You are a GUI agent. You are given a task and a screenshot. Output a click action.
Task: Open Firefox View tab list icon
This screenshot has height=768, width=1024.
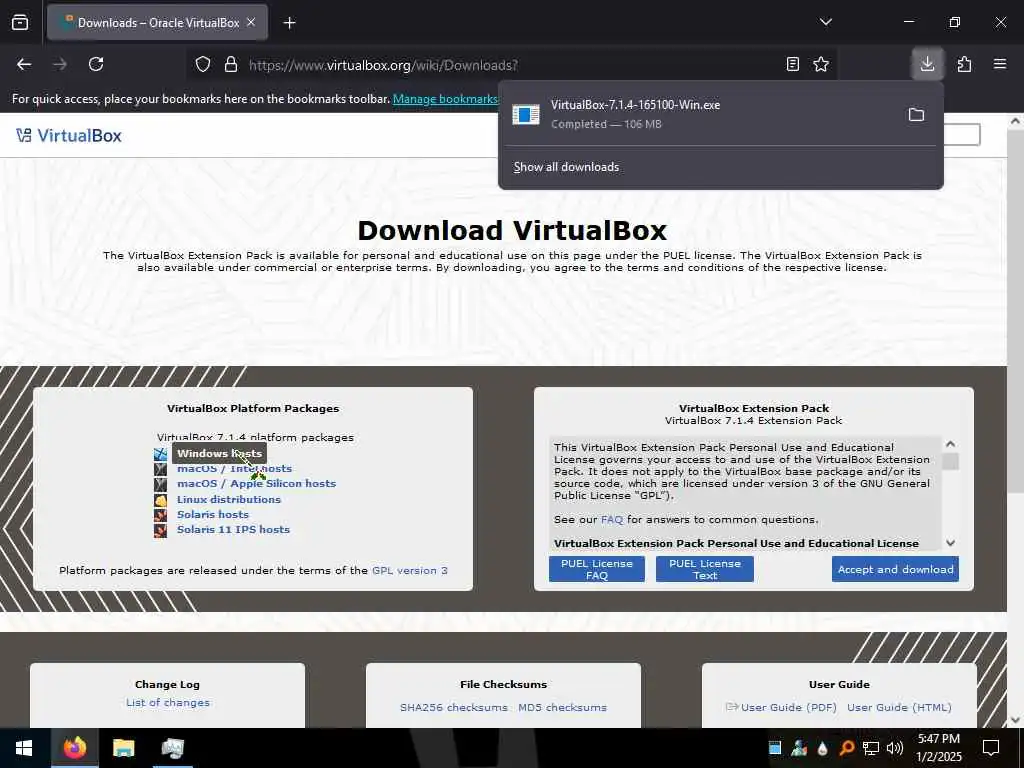(20, 22)
